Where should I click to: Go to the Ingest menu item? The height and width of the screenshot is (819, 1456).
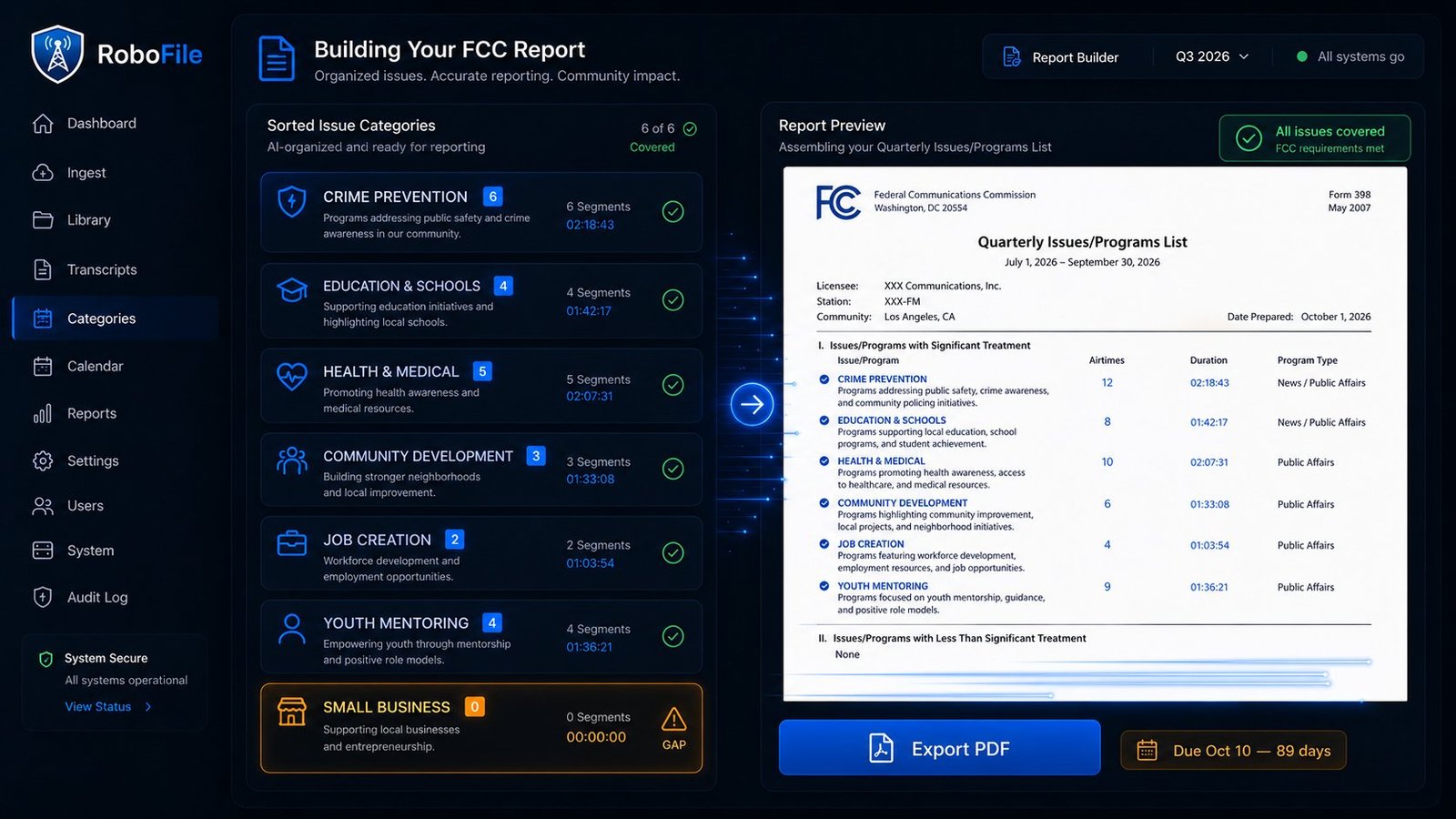pos(116,173)
